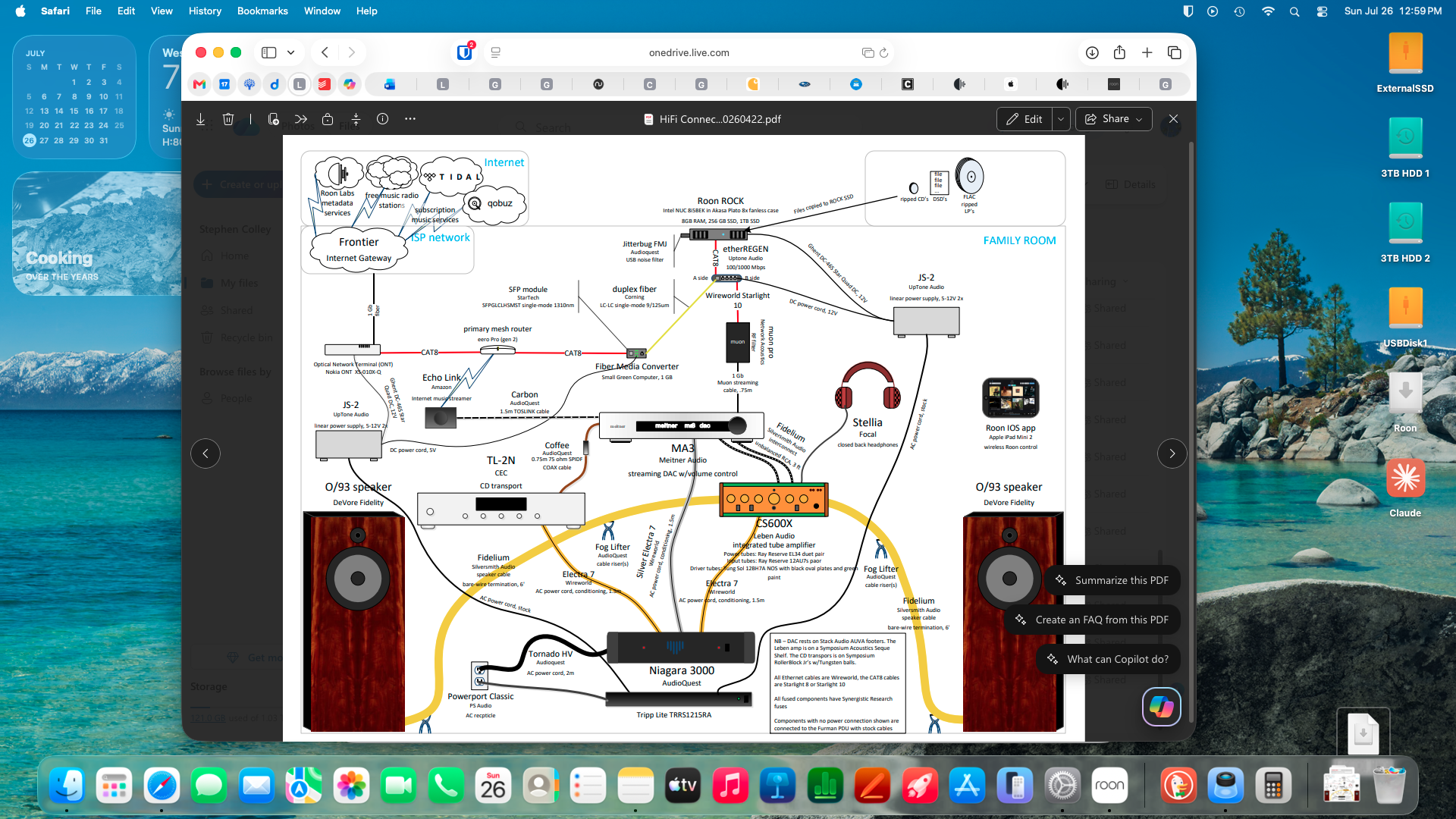Select the 3TB HDD 1 desktop drive
The image size is (1456, 819).
pos(1405,147)
